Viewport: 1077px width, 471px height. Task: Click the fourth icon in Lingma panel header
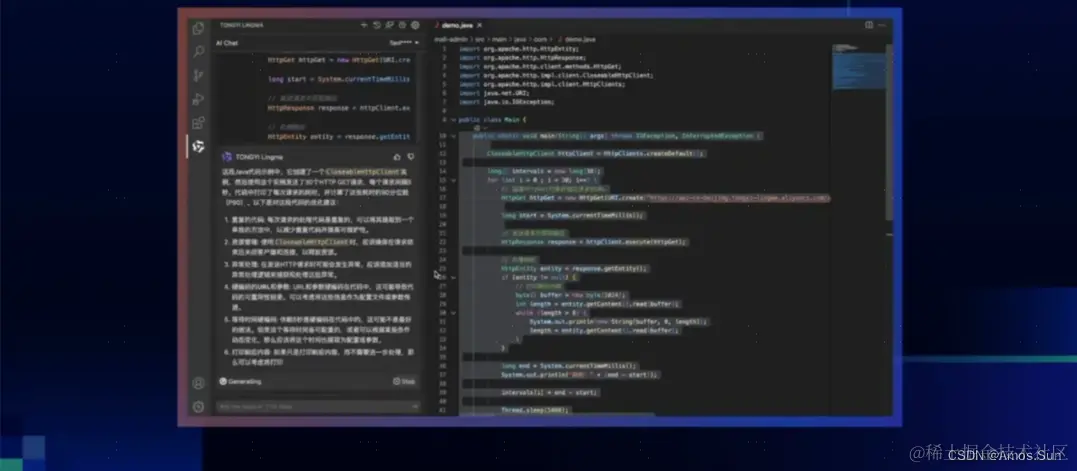point(402,25)
